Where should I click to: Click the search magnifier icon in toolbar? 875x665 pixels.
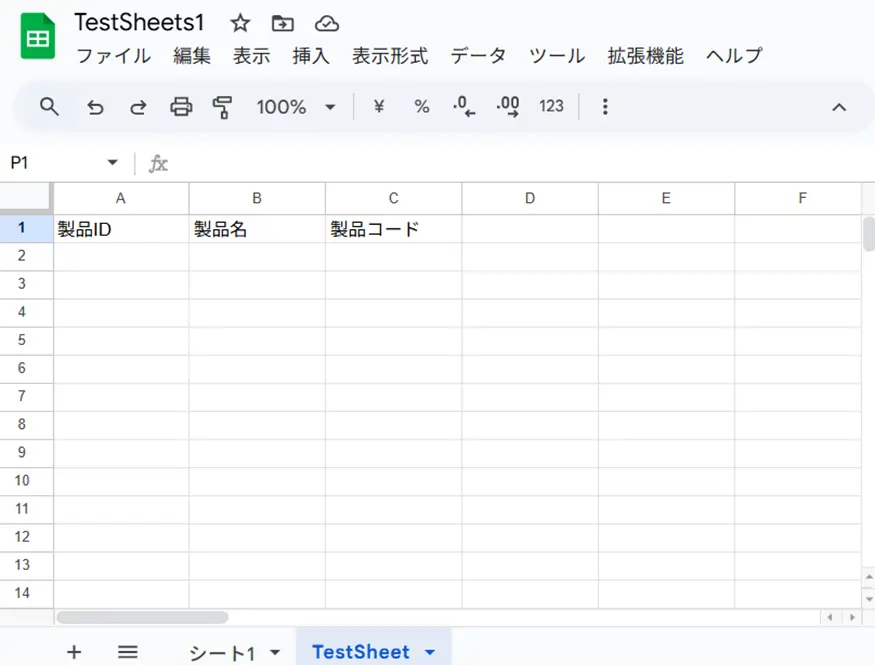pyautogui.click(x=49, y=106)
